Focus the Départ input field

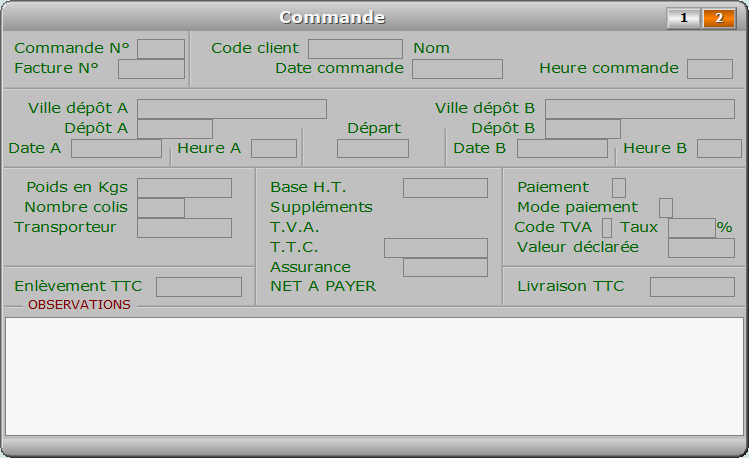pos(373,149)
